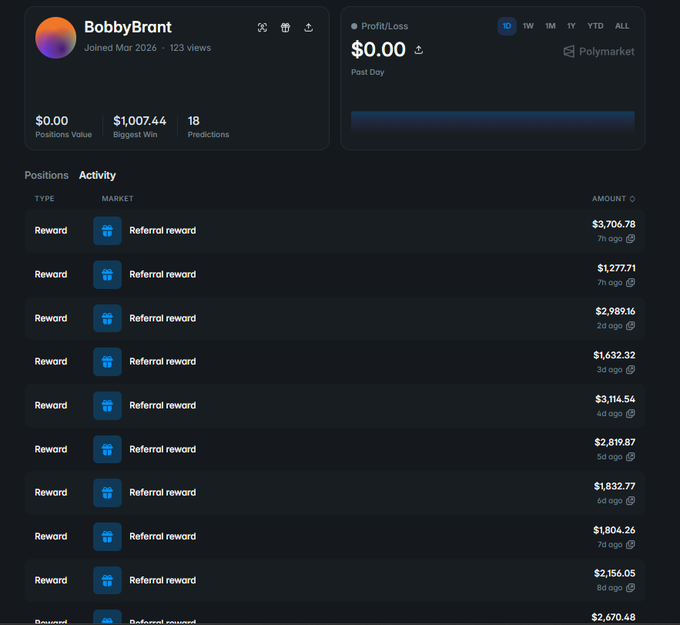Click the BobbyBrant username
This screenshot has width=680, height=625.
[128, 27]
